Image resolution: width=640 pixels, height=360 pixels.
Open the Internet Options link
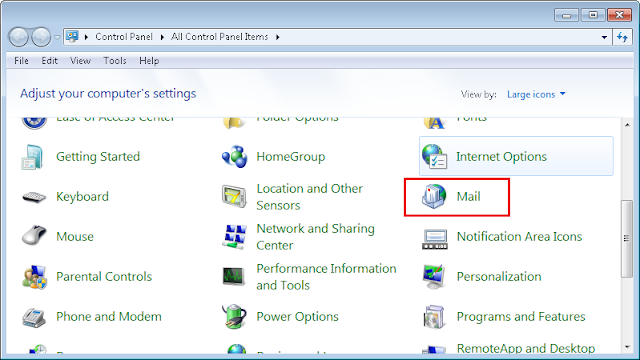(x=501, y=157)
